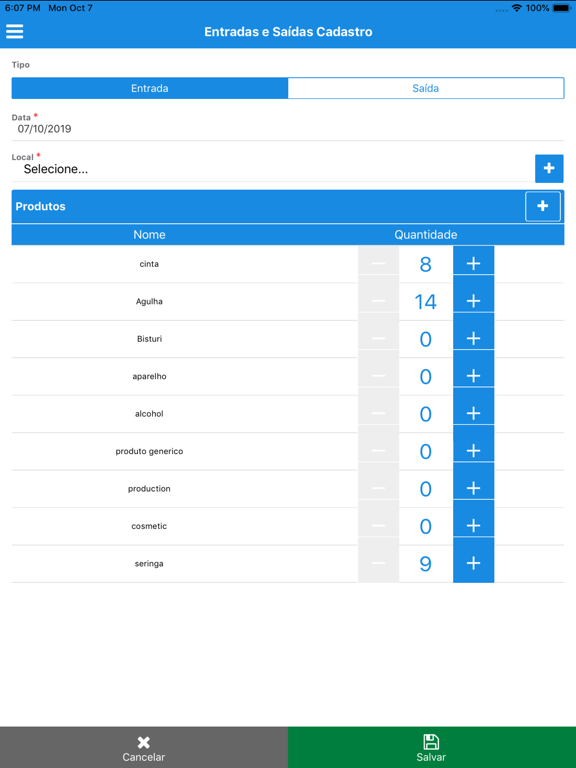Click the product name Bisturi
This screenshot has width=576, height=768.
tap(149, 339)
